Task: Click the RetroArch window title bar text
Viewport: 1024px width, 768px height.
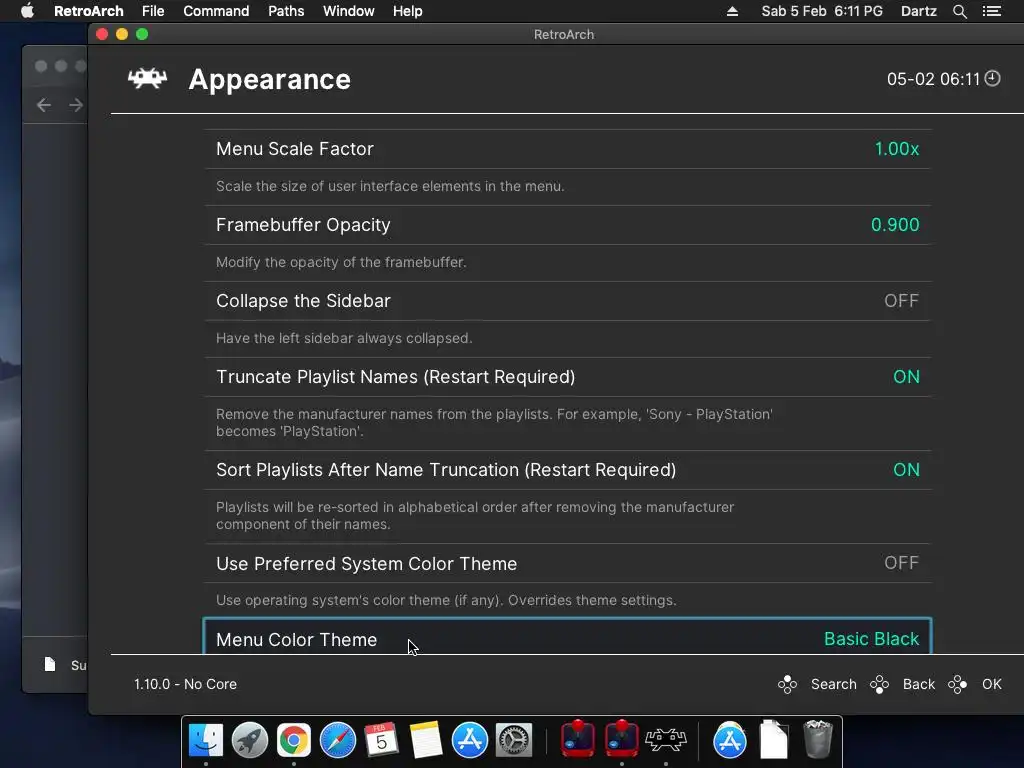Action: pos(564,35)
